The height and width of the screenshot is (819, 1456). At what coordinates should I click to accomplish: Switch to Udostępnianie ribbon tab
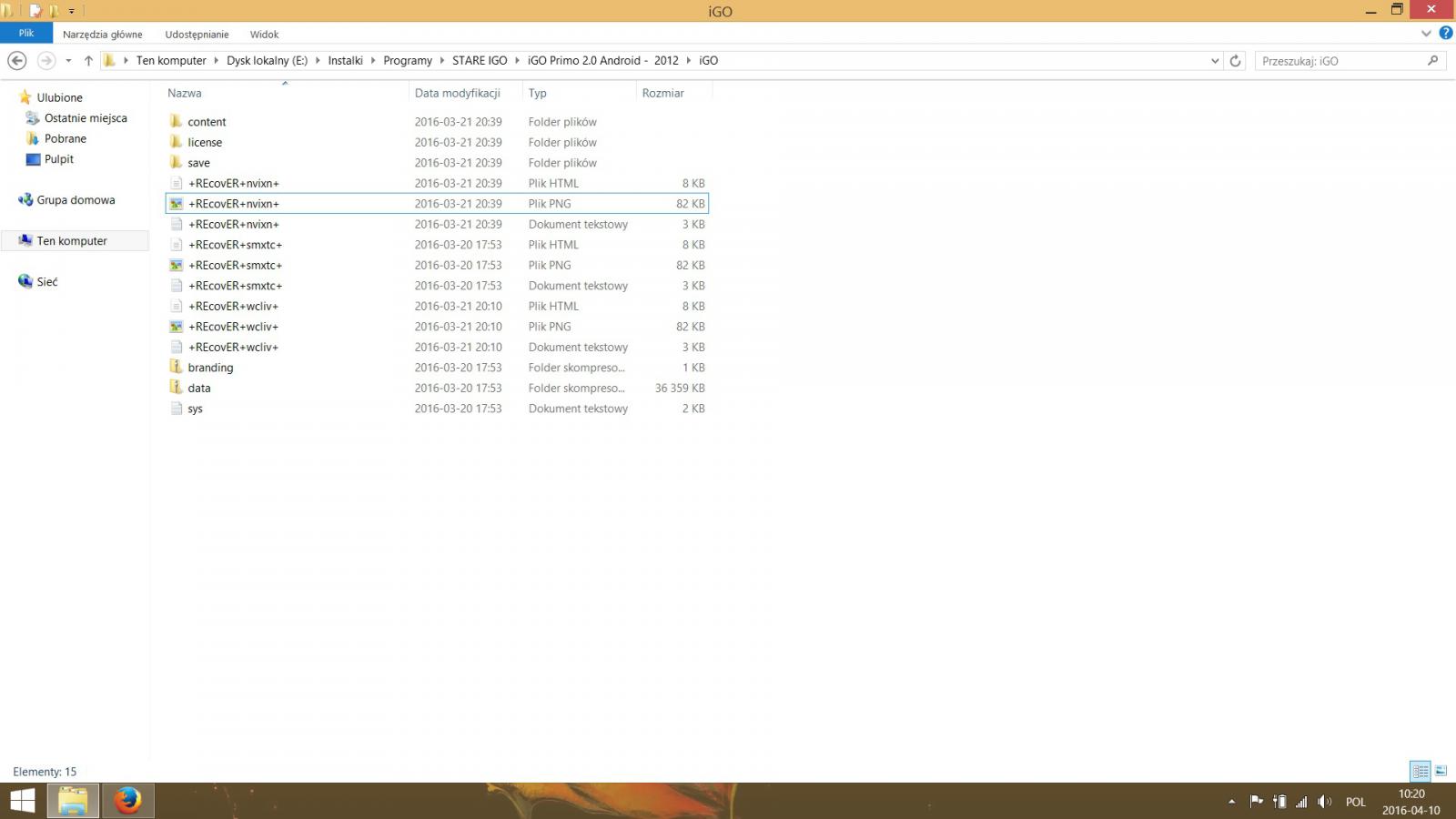(197, 35)
